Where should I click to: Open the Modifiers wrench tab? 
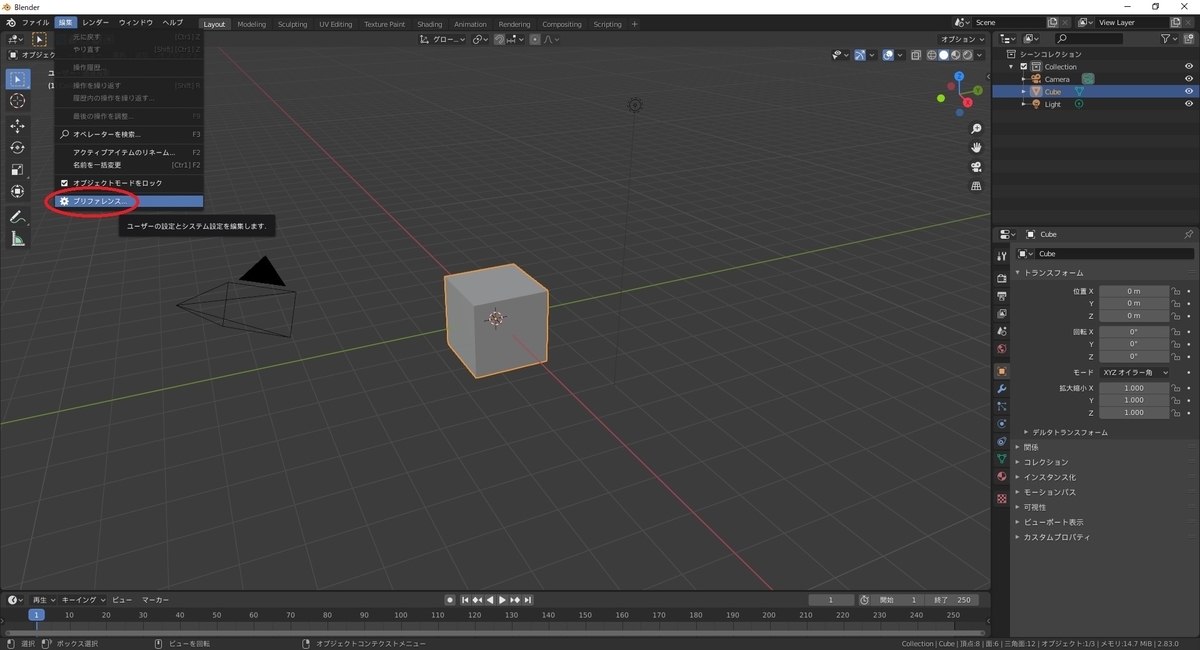[x=1001, y=388]
